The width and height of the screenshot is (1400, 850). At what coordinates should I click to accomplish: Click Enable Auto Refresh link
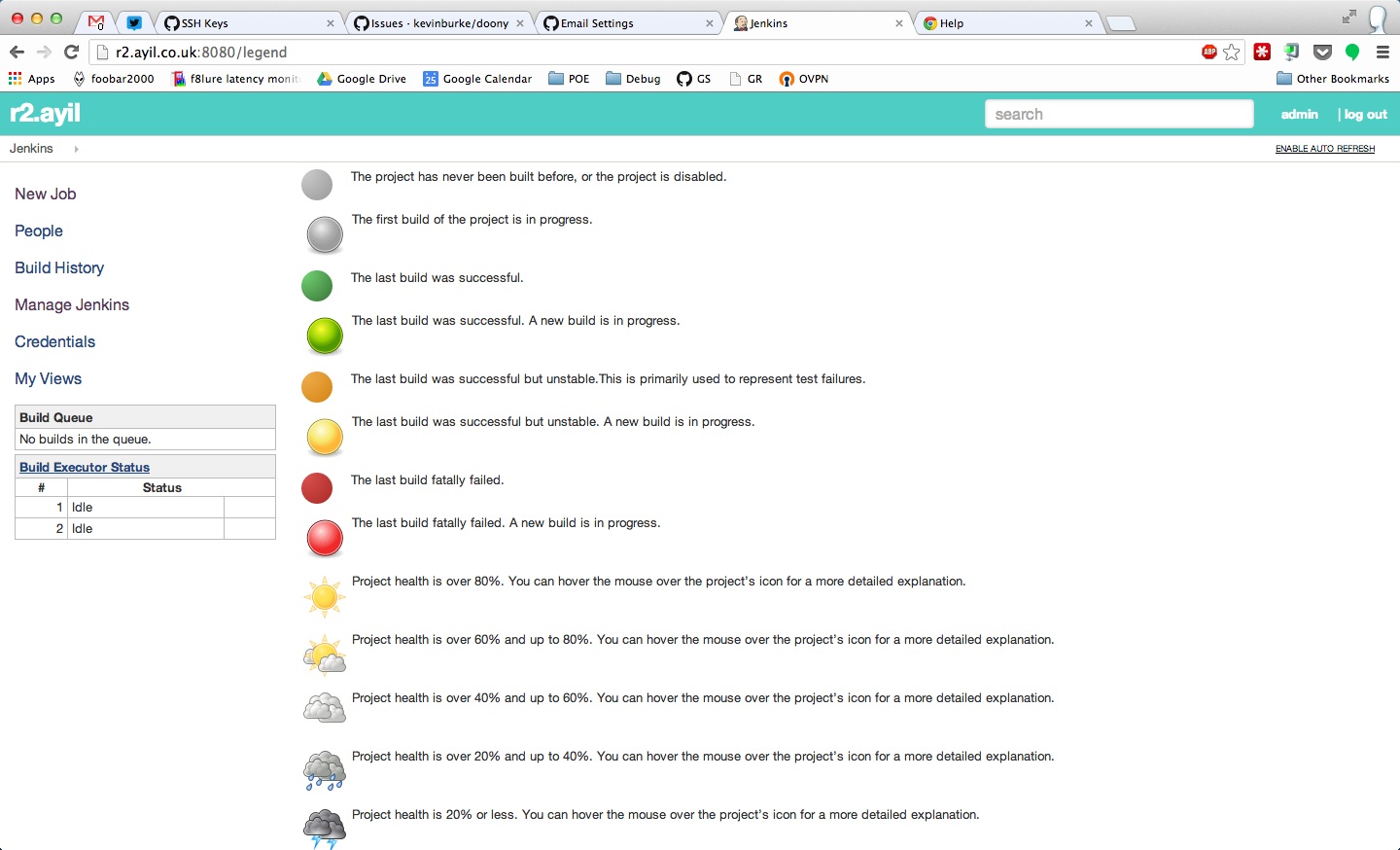coord(1325,149)
